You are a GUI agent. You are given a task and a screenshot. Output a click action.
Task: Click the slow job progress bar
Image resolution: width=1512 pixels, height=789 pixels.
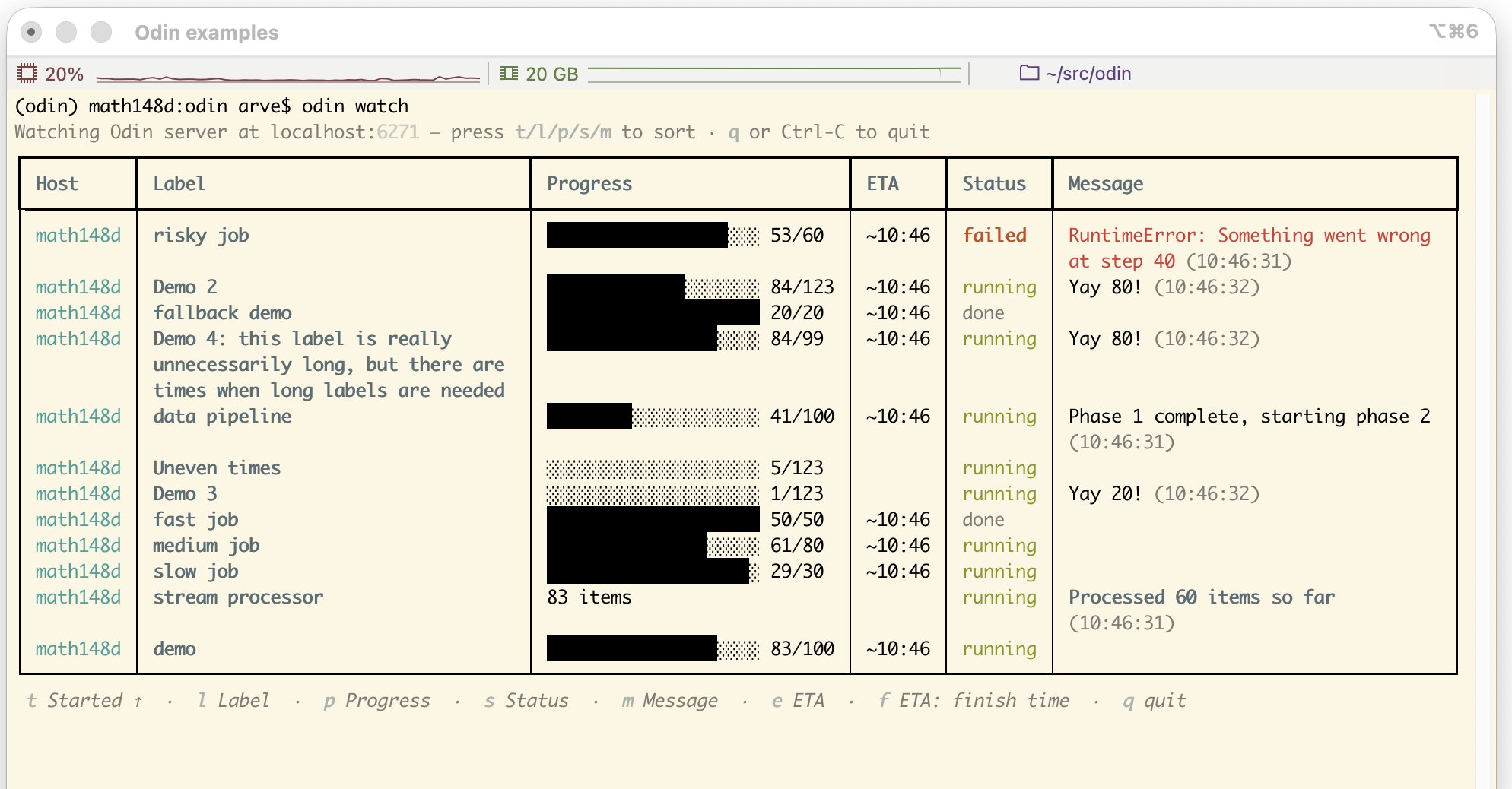(653, 572)
